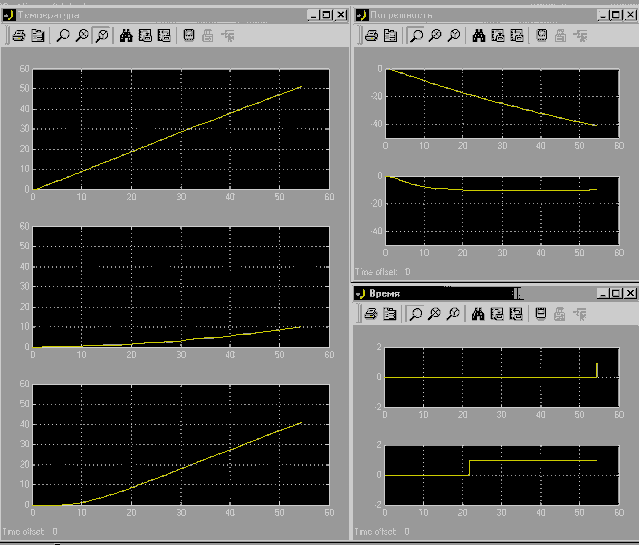
Task: Restore saved axes settings in Погрешность scope
Action: pyautogui.click(x=516, y=36)
